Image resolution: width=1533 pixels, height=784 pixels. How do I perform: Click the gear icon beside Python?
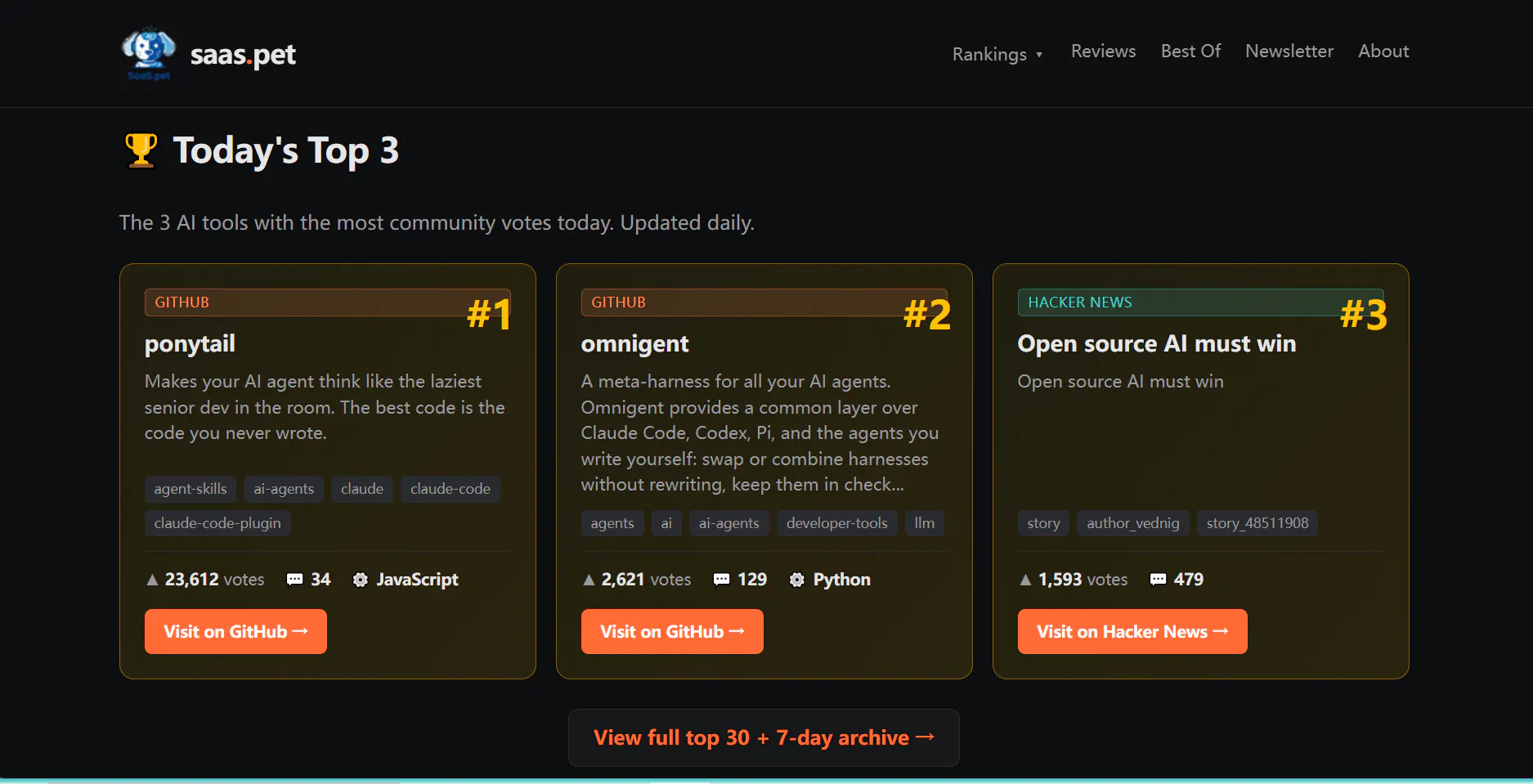click(x=796, y=580)
